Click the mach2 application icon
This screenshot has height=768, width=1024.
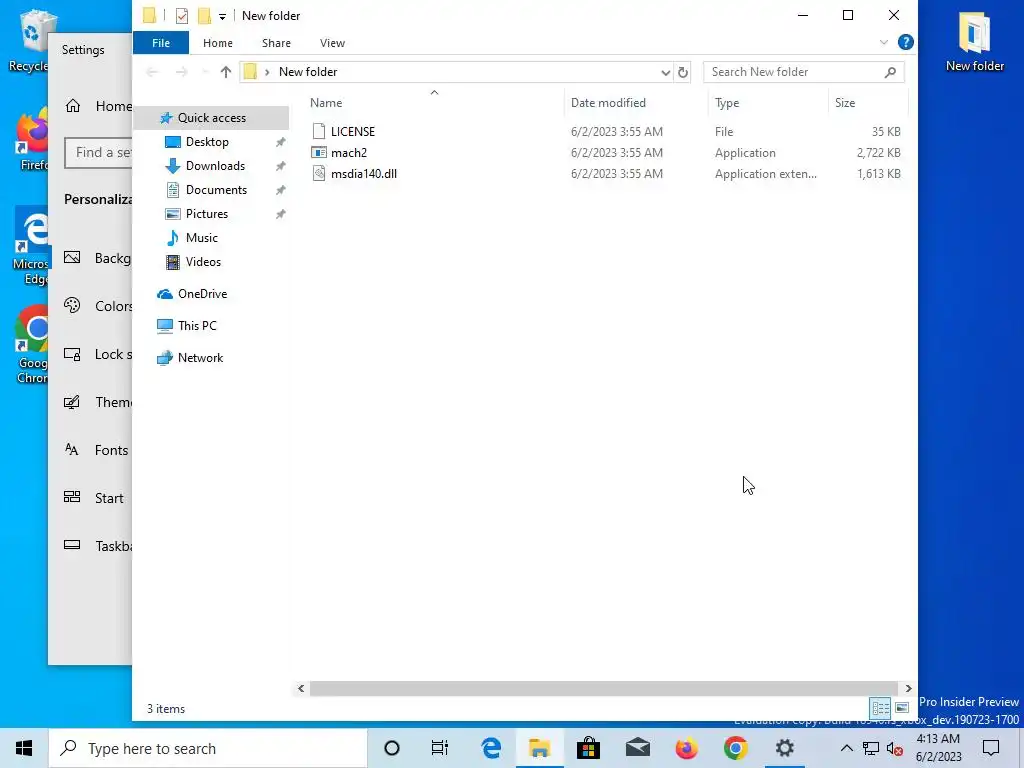319,153
